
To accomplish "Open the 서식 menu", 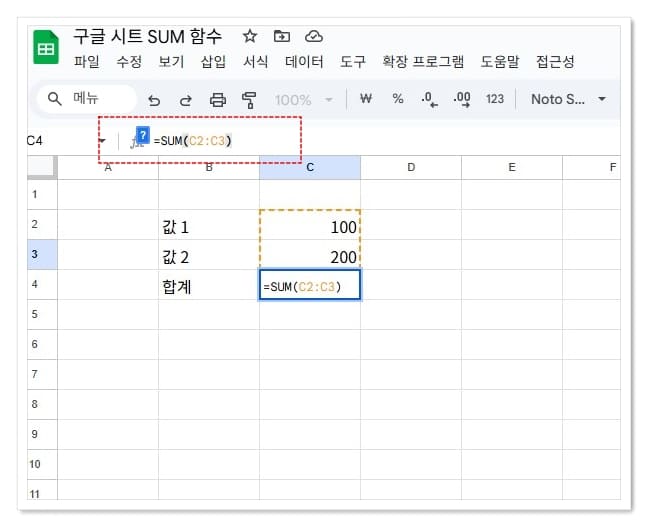I will pyautogui.click(x=255, y=62).
